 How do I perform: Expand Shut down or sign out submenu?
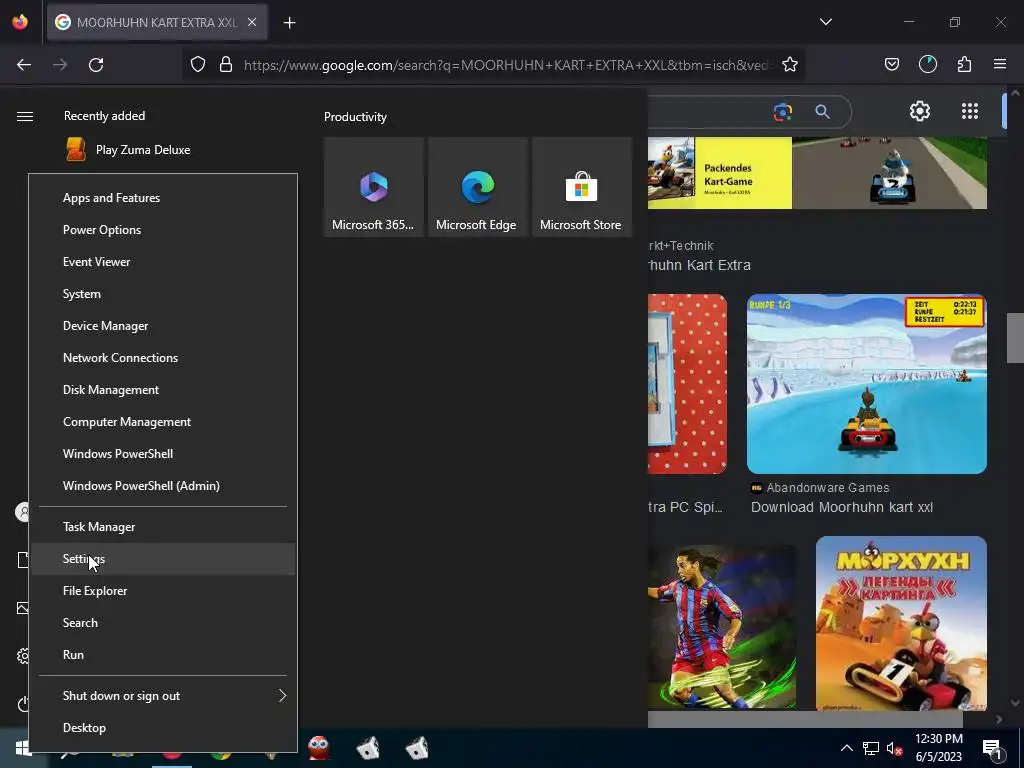[163, 696]
